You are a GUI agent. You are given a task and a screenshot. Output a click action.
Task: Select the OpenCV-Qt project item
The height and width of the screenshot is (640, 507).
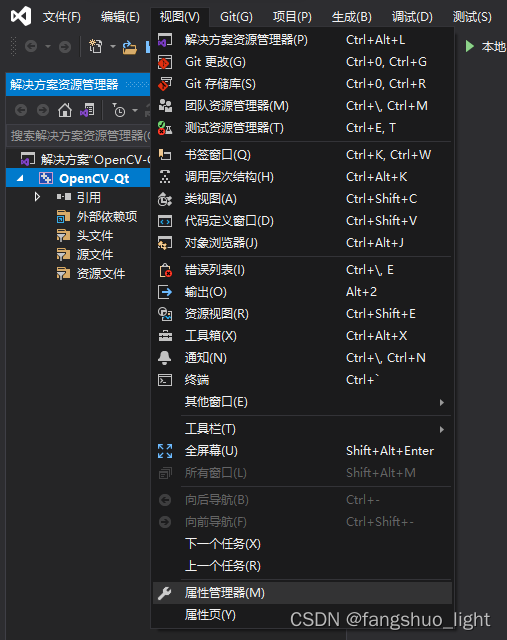point(94,178)
